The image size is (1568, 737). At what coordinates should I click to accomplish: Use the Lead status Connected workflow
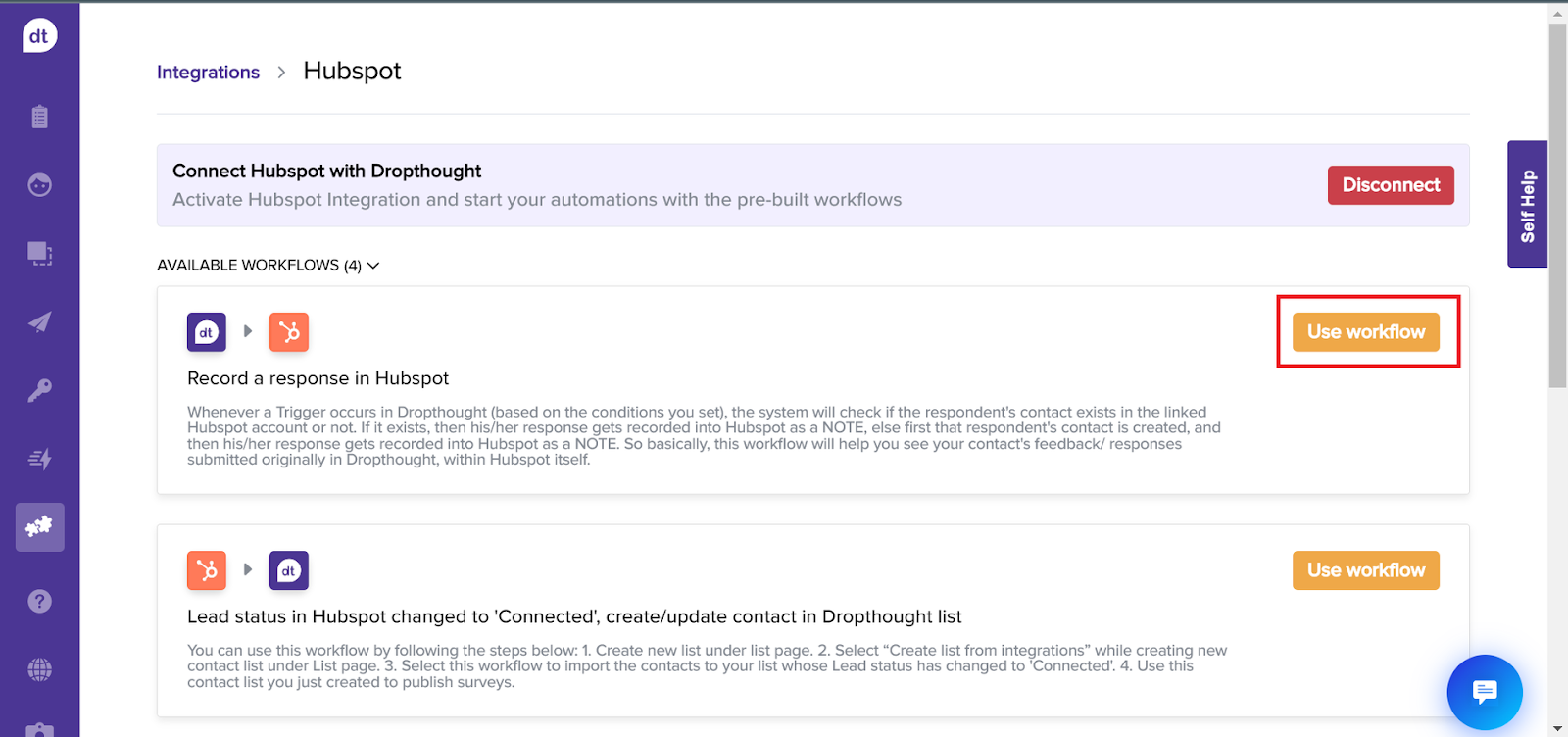coord(1366,570)
